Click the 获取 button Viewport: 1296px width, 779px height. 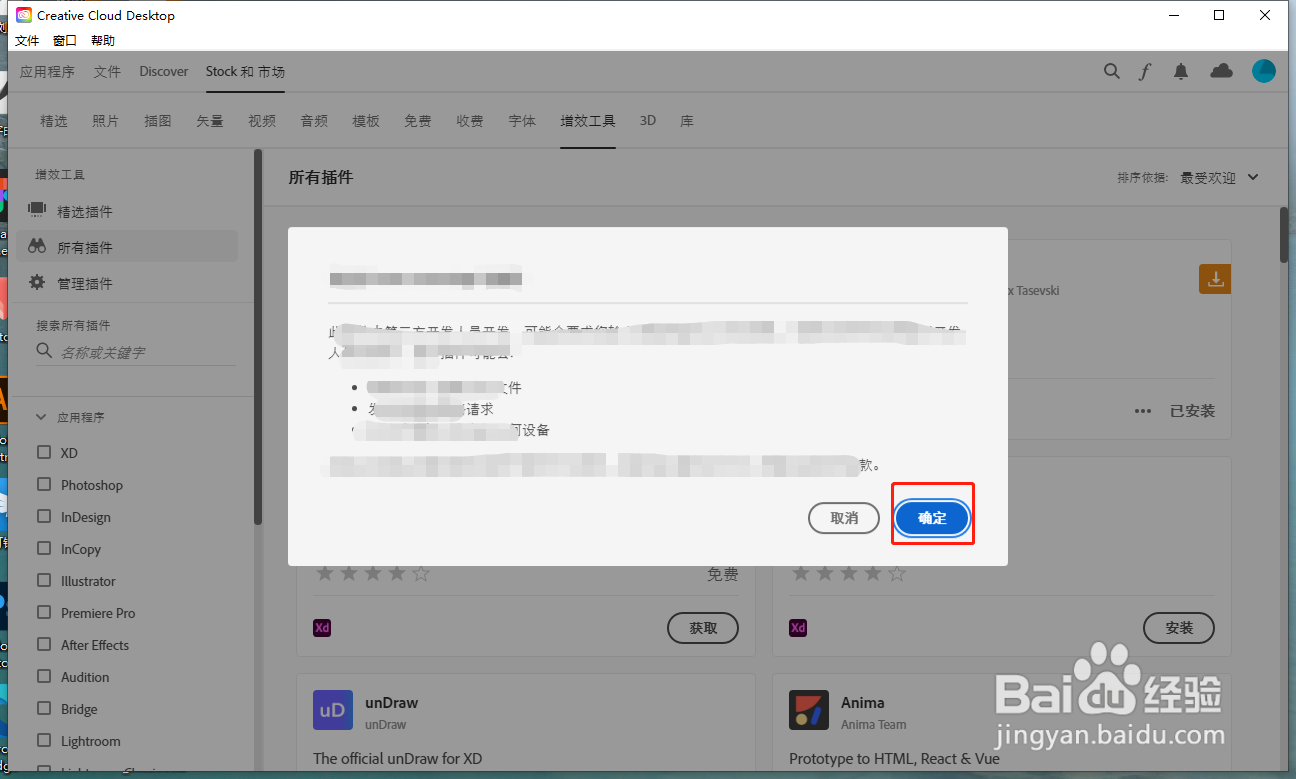[703, 628]
